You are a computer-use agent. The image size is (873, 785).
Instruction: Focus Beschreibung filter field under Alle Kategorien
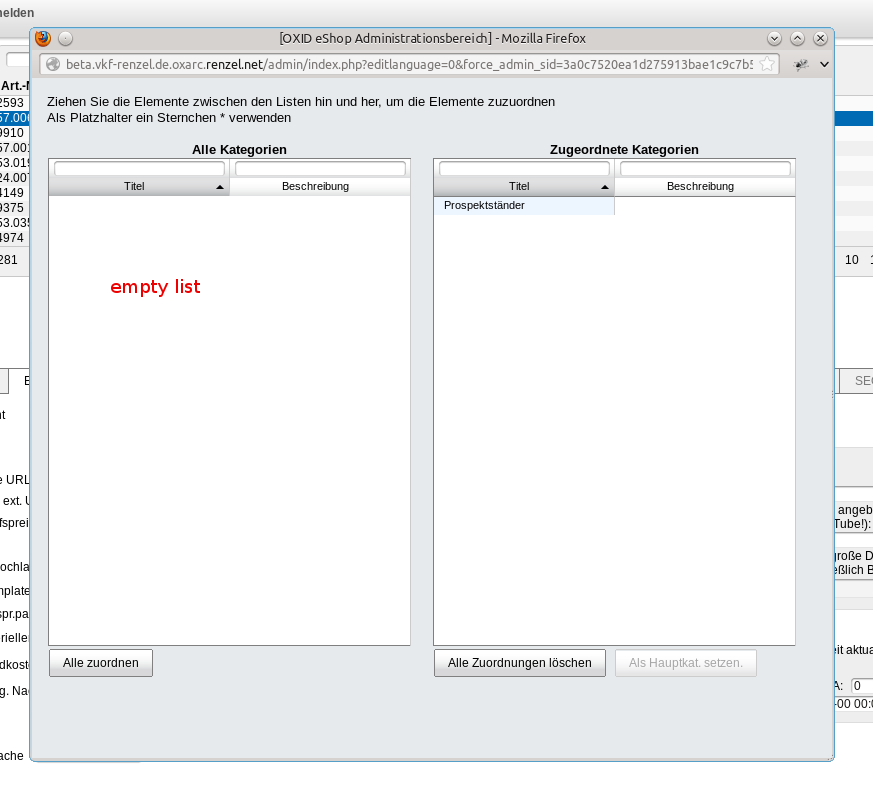tap(320, 169)
